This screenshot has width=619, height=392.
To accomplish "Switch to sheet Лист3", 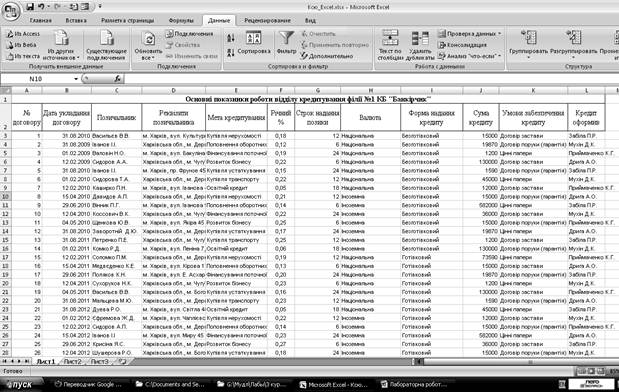I will (99, 361).
